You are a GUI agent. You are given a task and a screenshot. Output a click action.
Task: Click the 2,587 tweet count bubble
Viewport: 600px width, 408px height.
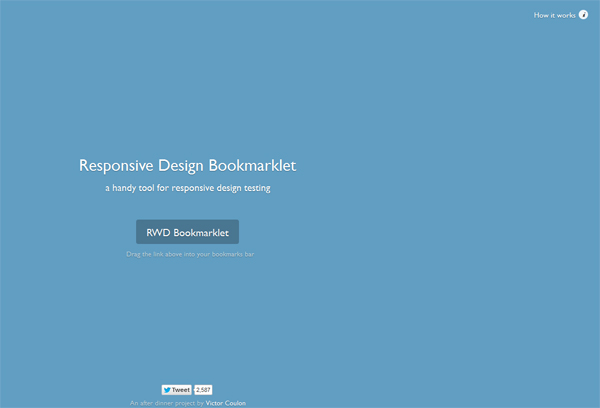tap(203, 390)
